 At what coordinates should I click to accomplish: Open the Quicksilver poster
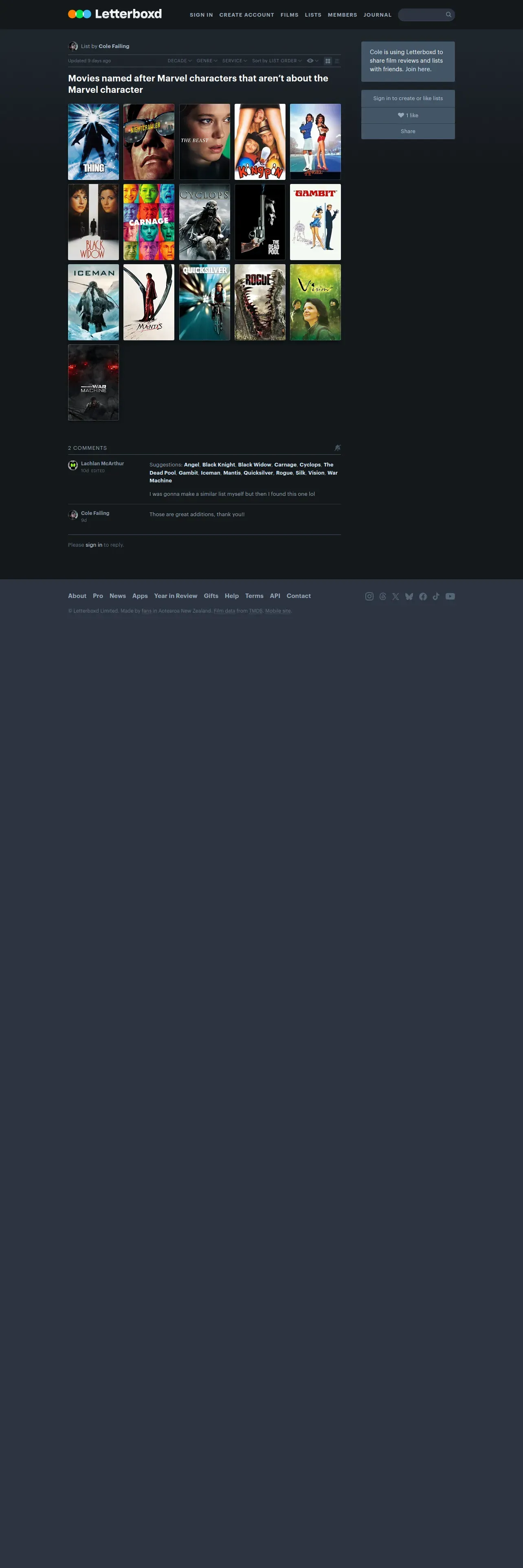coord(204,302)
